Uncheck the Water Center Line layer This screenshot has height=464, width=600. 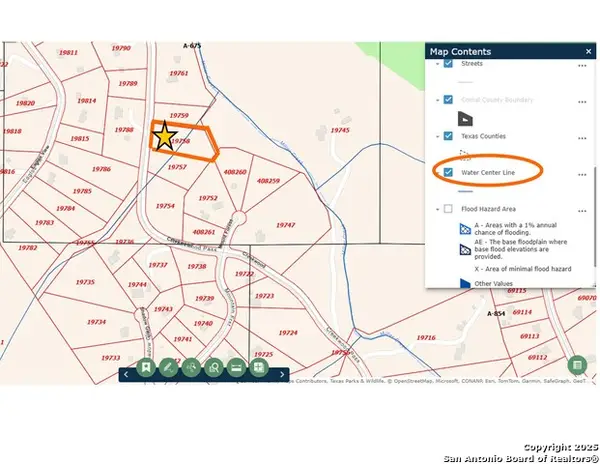point(449,172)
